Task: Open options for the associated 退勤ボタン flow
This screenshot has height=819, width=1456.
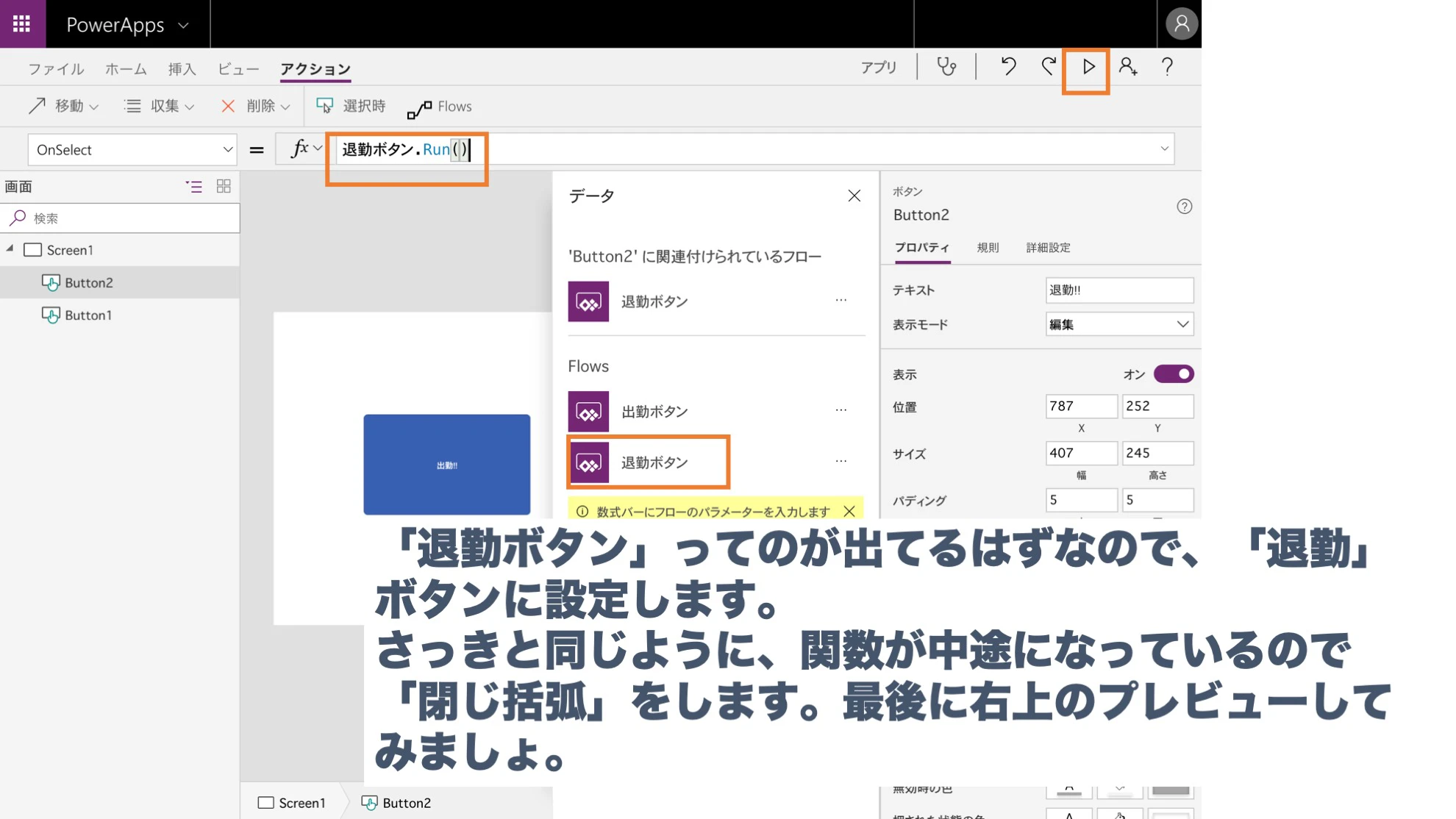Action: pyautogui.click(x=841, y=301)
